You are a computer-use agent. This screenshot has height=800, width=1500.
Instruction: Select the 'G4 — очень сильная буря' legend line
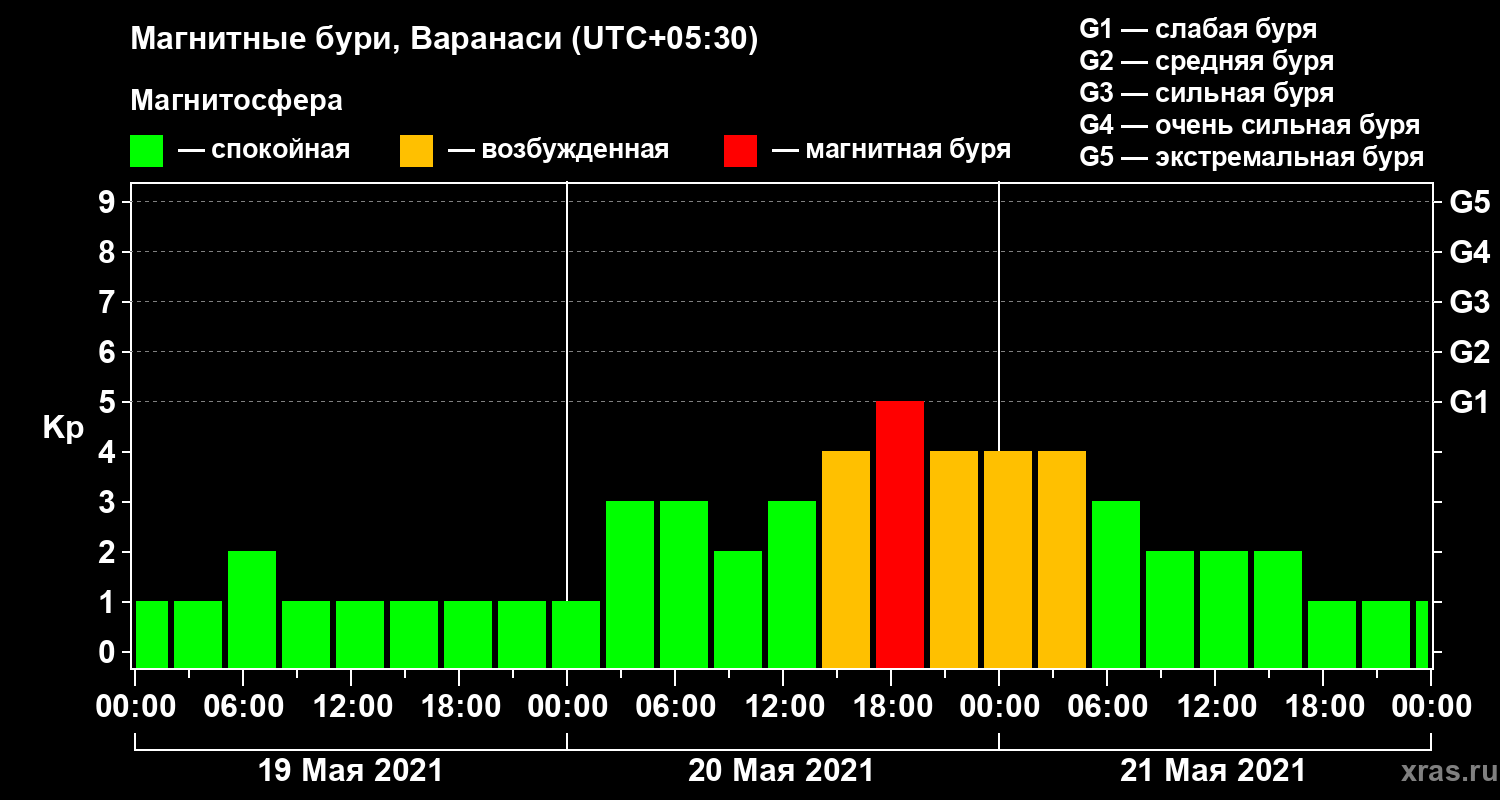1250,125
